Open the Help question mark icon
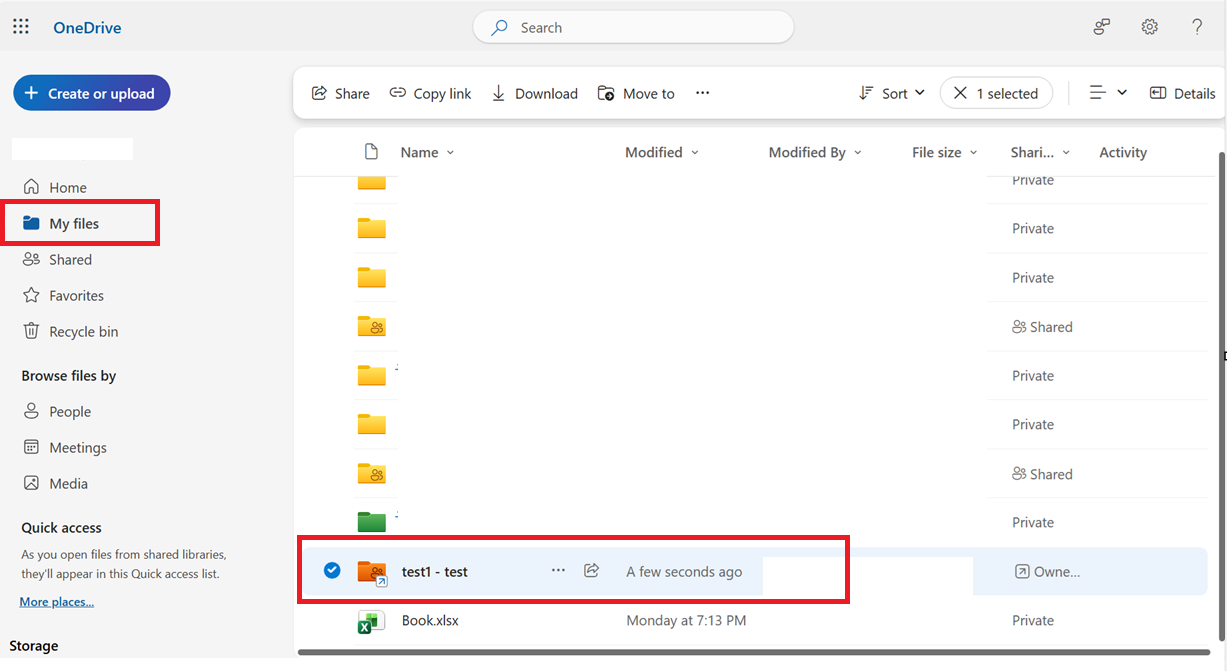 pos(1197,27)
